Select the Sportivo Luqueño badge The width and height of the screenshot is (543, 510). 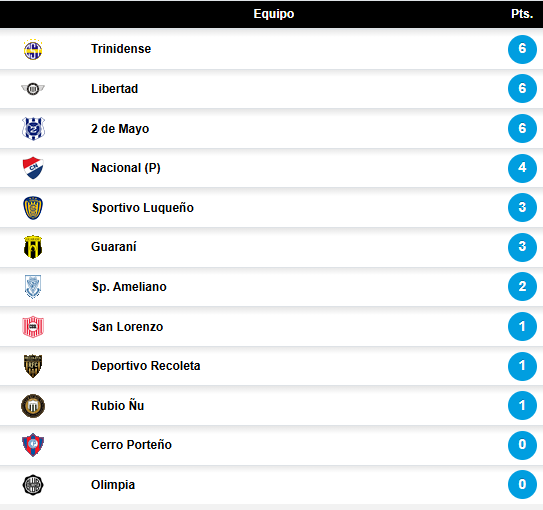33,208
